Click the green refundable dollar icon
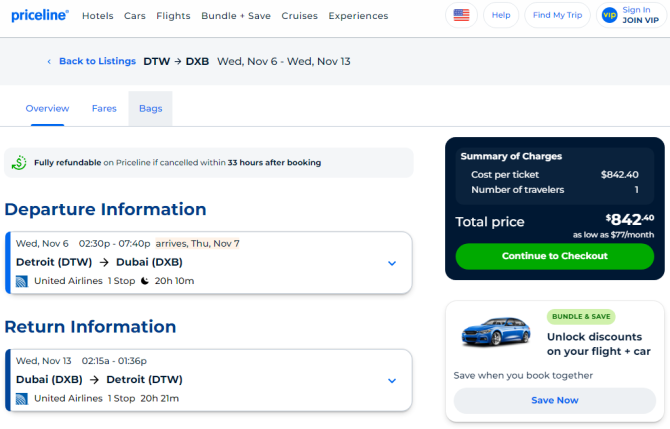The width and height of the screenshot is (670, 429). click(19, 163)
